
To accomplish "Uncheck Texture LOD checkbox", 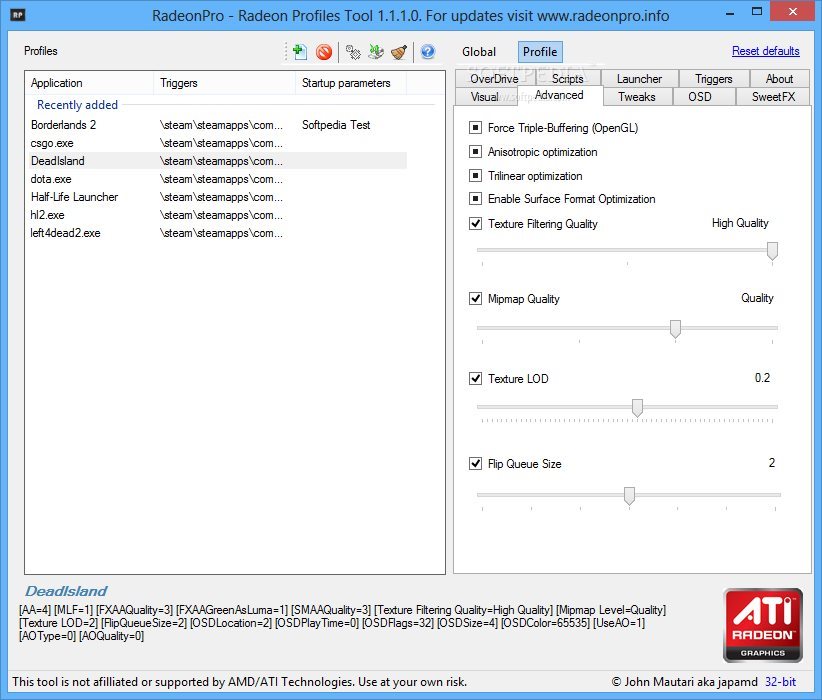I will (x=475, y=378).
